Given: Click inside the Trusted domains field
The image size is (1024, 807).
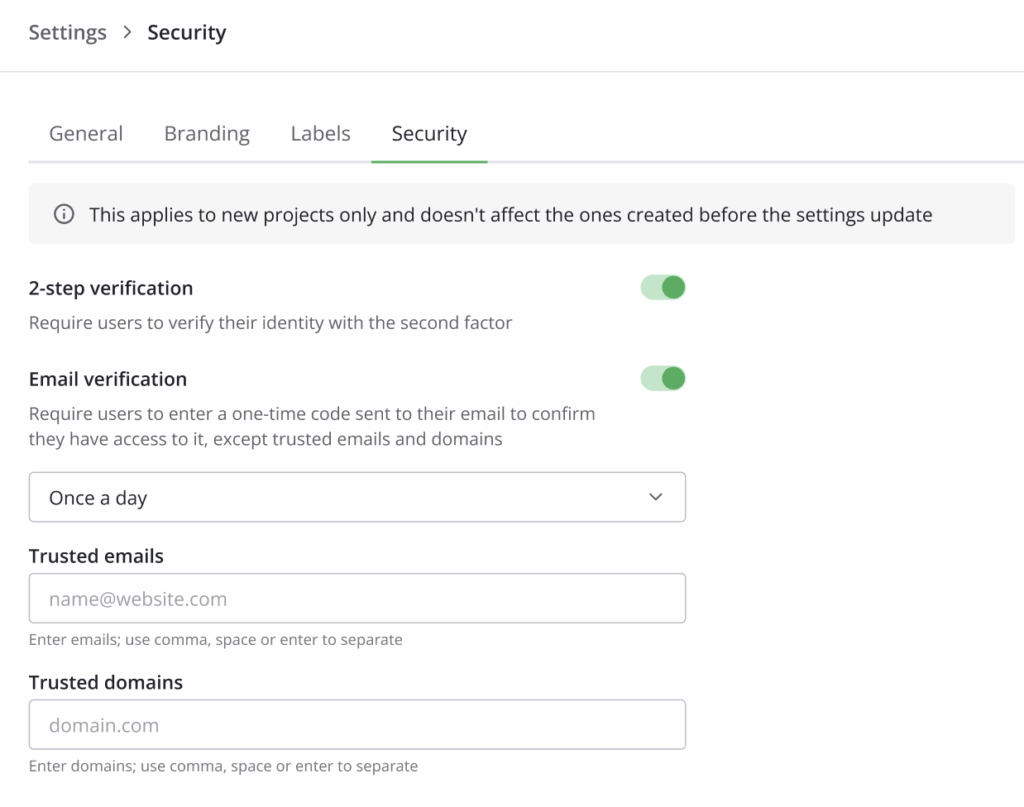Looking at the screenshot, I should (x=357, y=724).
